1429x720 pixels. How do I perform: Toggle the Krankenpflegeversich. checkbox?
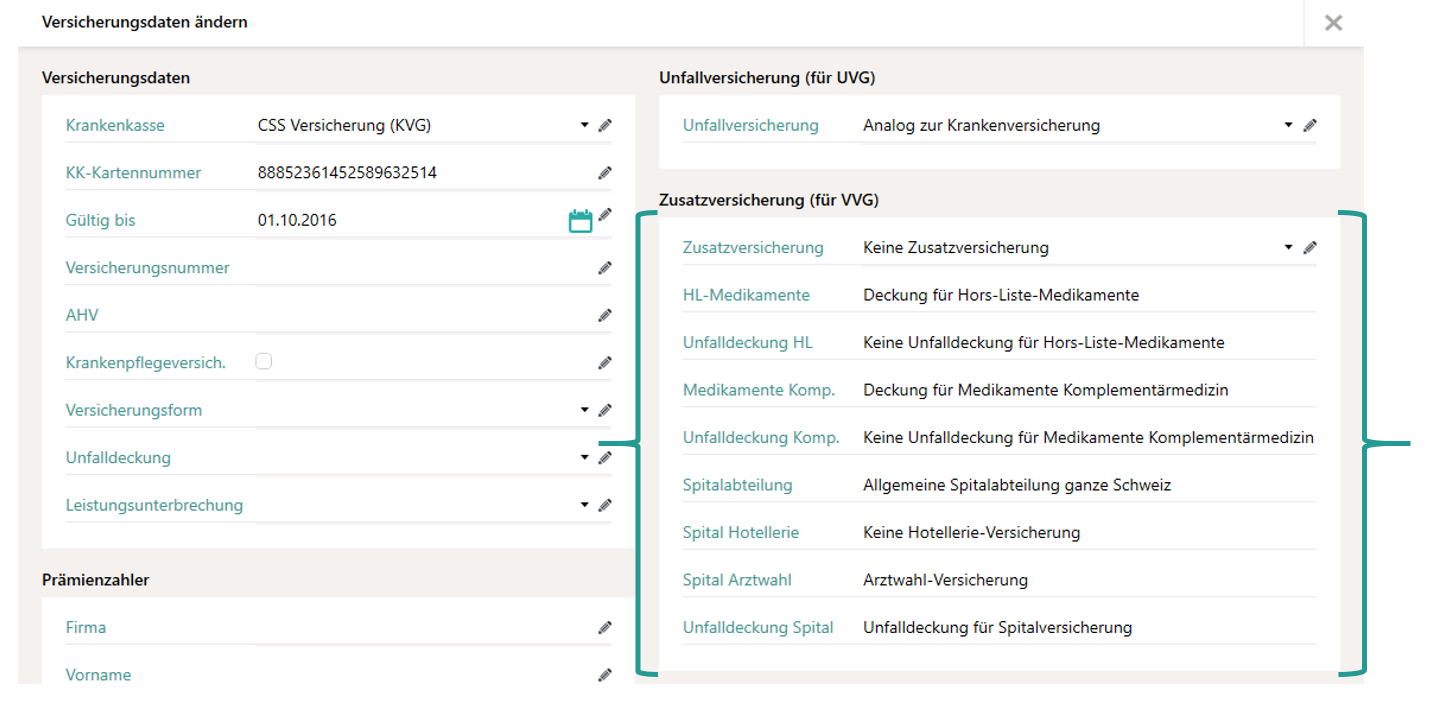pyautogui.click(x=263, y=362)
